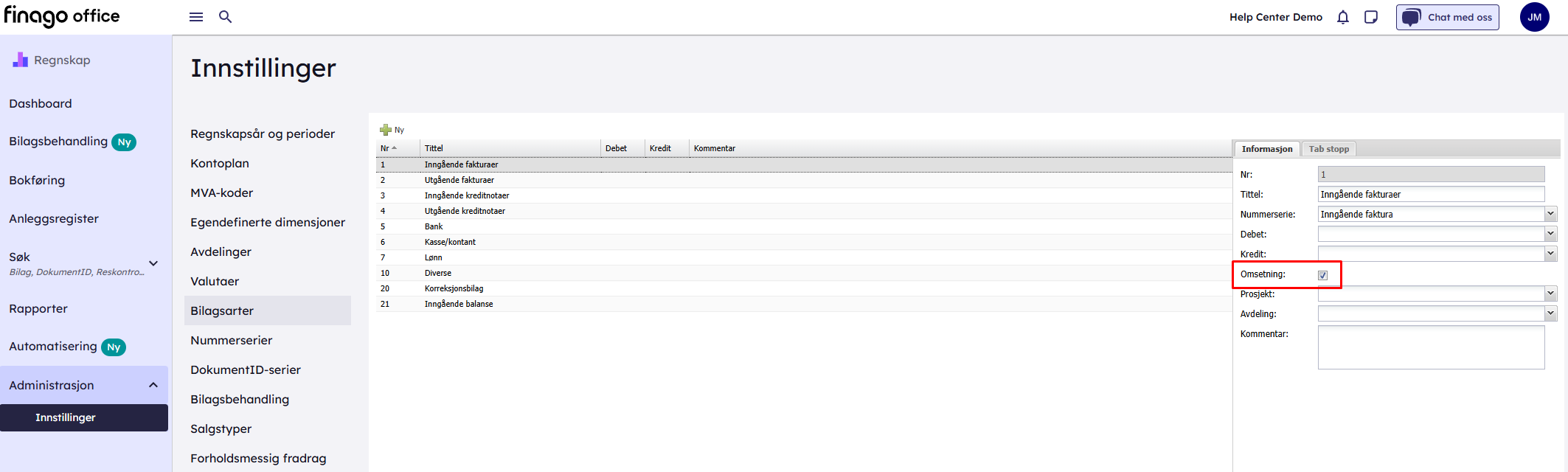The width and height of the screenshot is (1568, 472).
Task: Open Chat med oss button
Action: point(1447,17)
